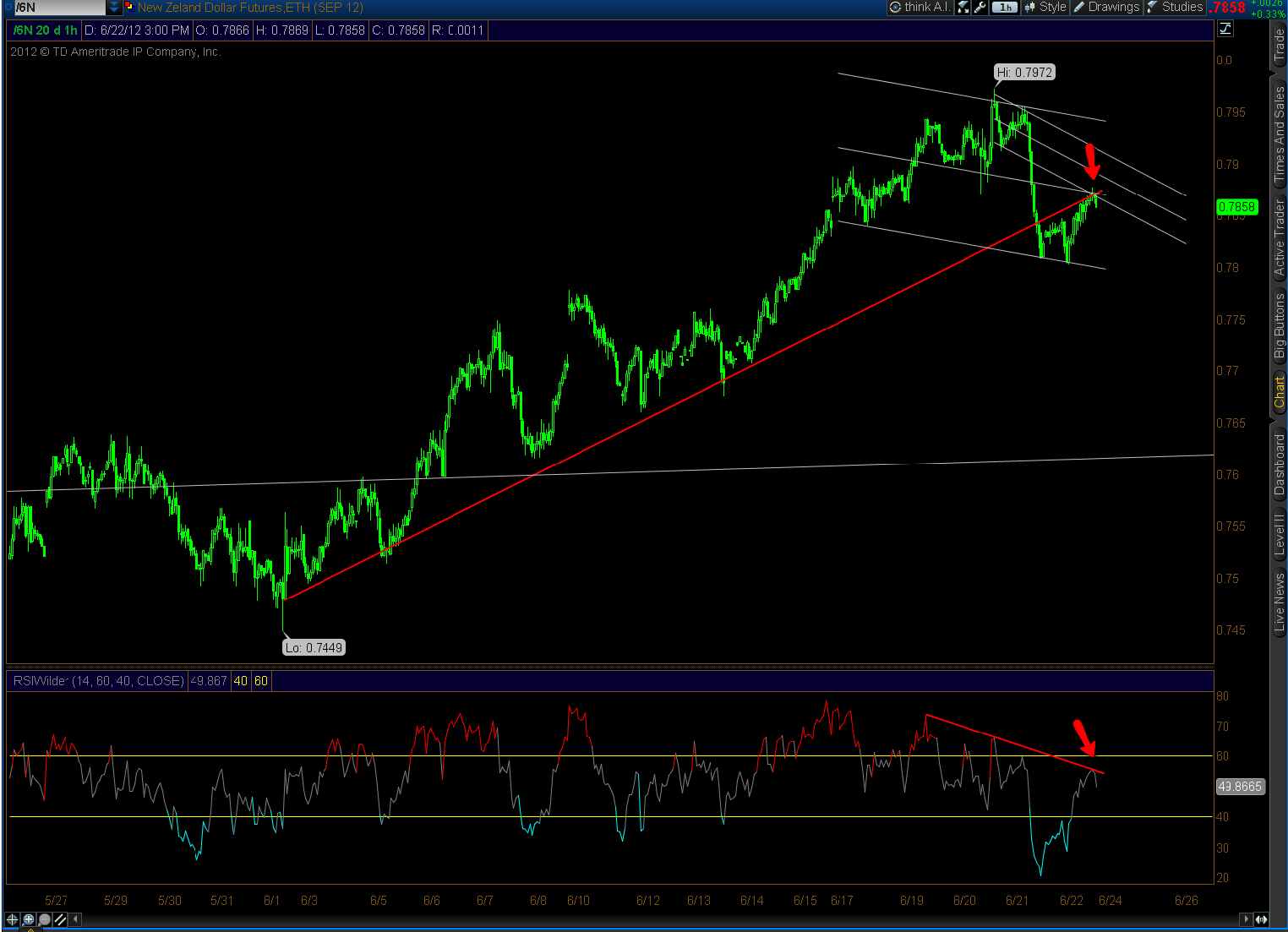Screen dimensions: 1288x932
Task: Open the Drawings menu
Action: point(1106,7)
